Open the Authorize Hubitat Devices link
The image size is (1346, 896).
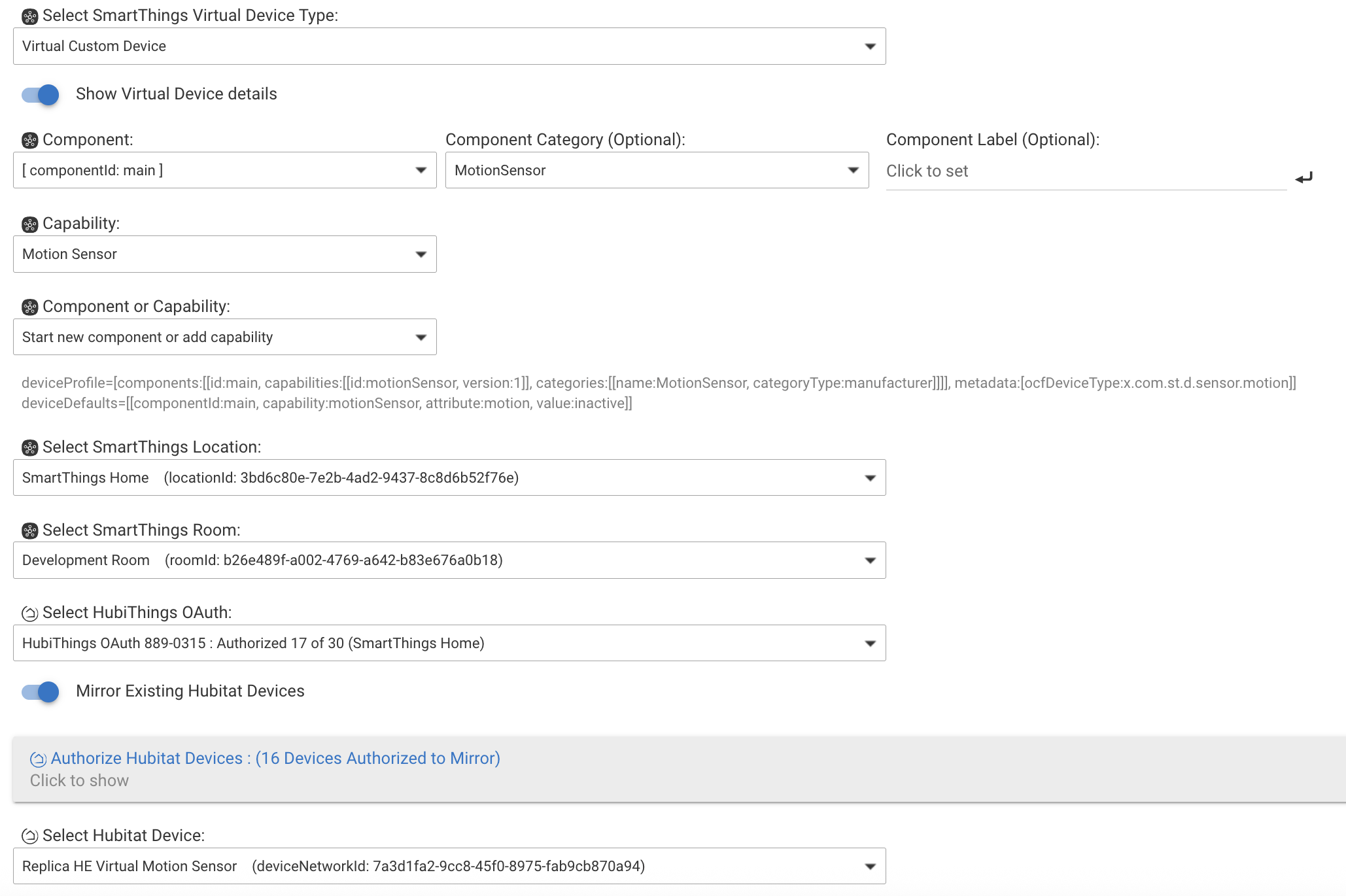coord(275,759)
